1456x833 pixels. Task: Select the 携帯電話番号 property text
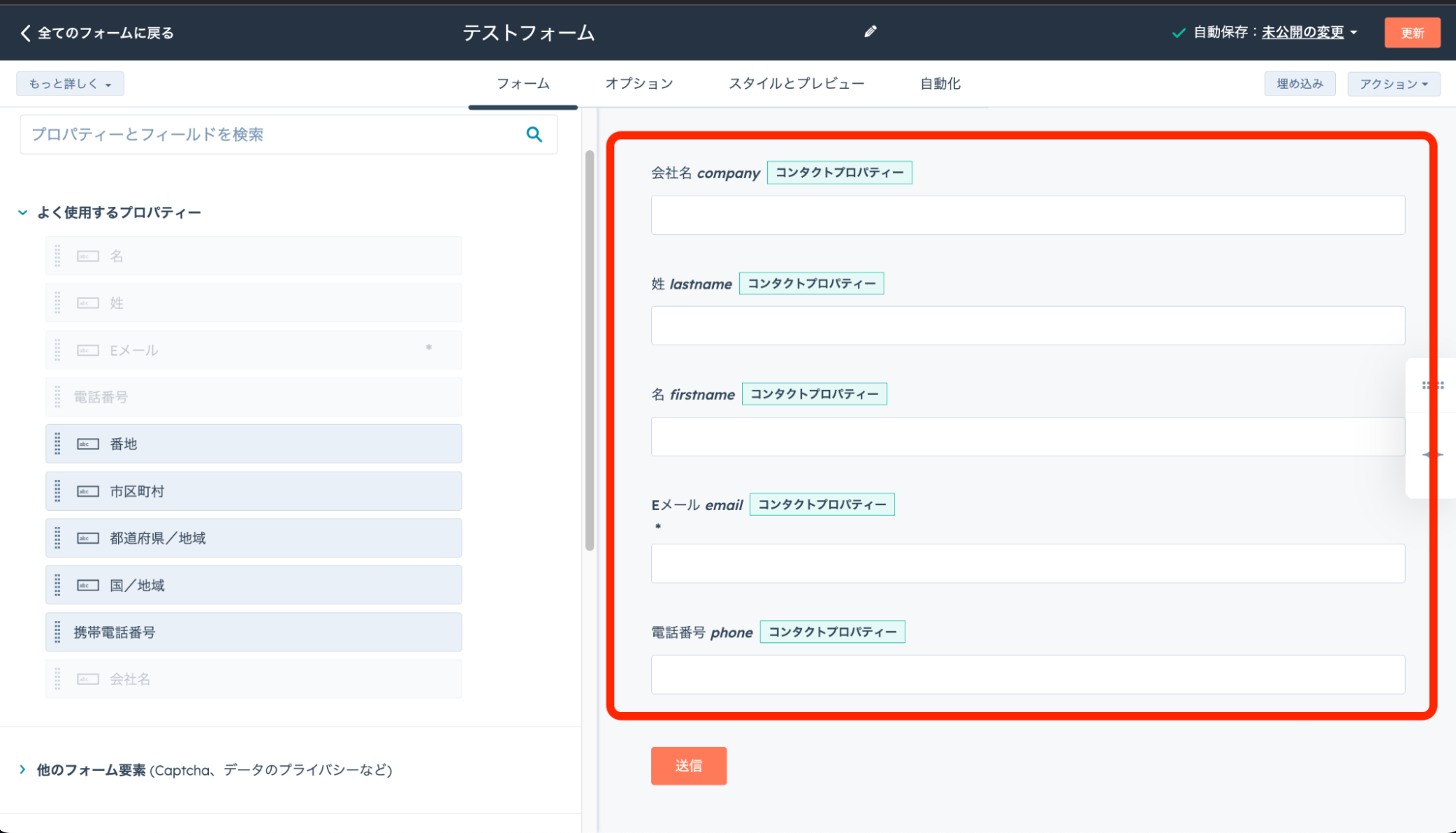coord(114,633)
